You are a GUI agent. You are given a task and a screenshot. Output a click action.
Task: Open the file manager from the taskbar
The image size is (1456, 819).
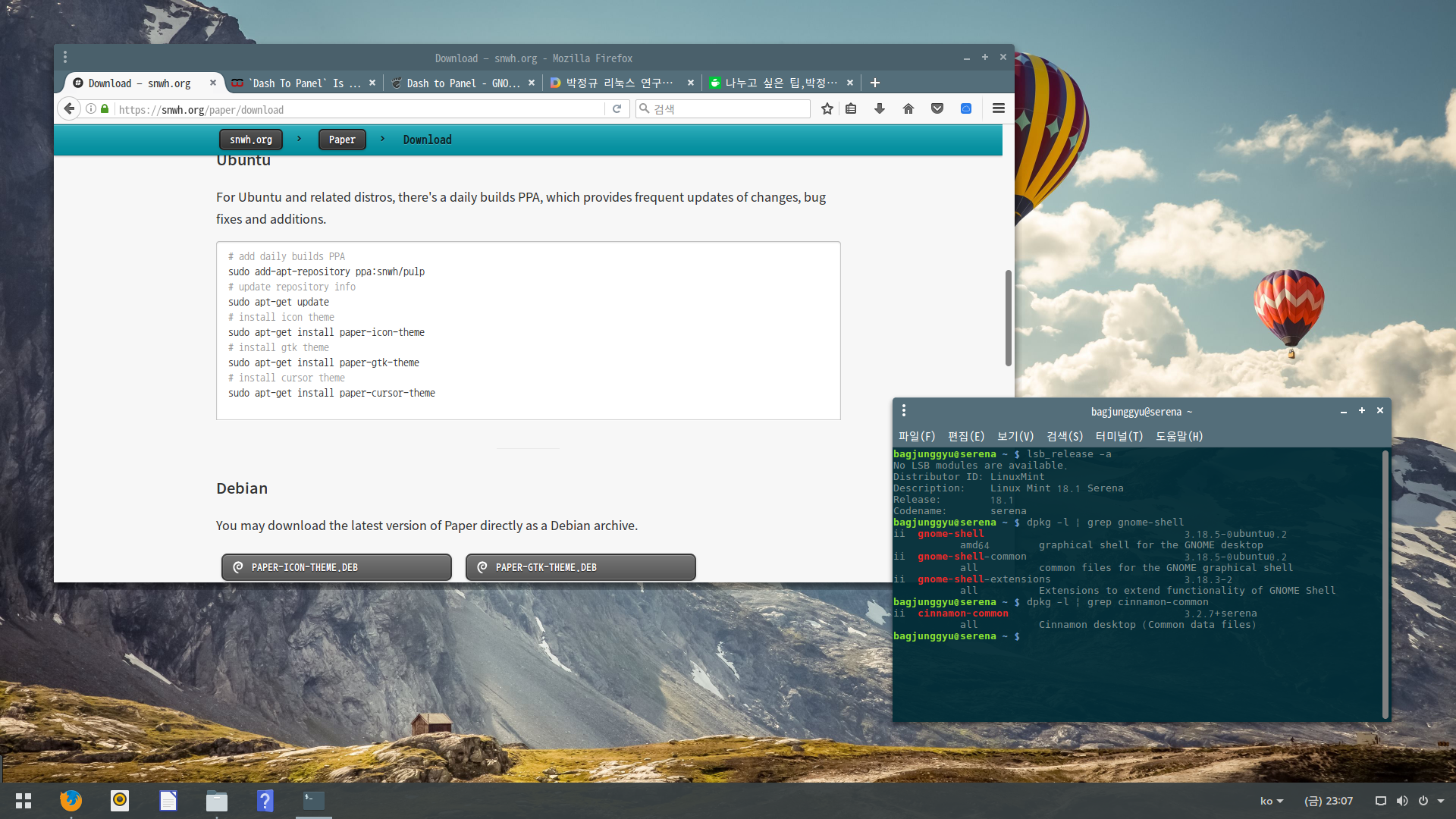[x=217, y=800]
